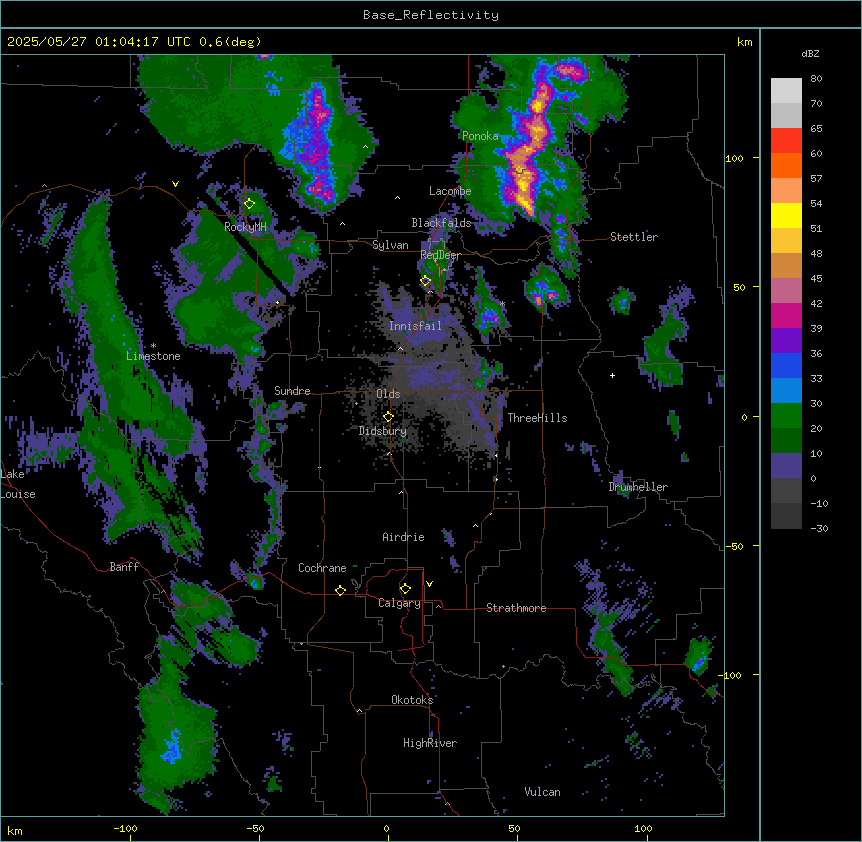Select the HighRiver label

pos(430,743)
